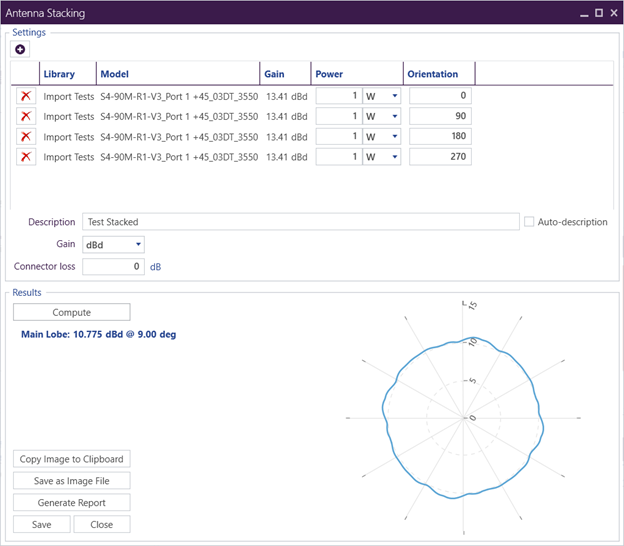Click the Compute button
Screen dimensions: 624x546
pyautogui.click(x=72, y=312)
